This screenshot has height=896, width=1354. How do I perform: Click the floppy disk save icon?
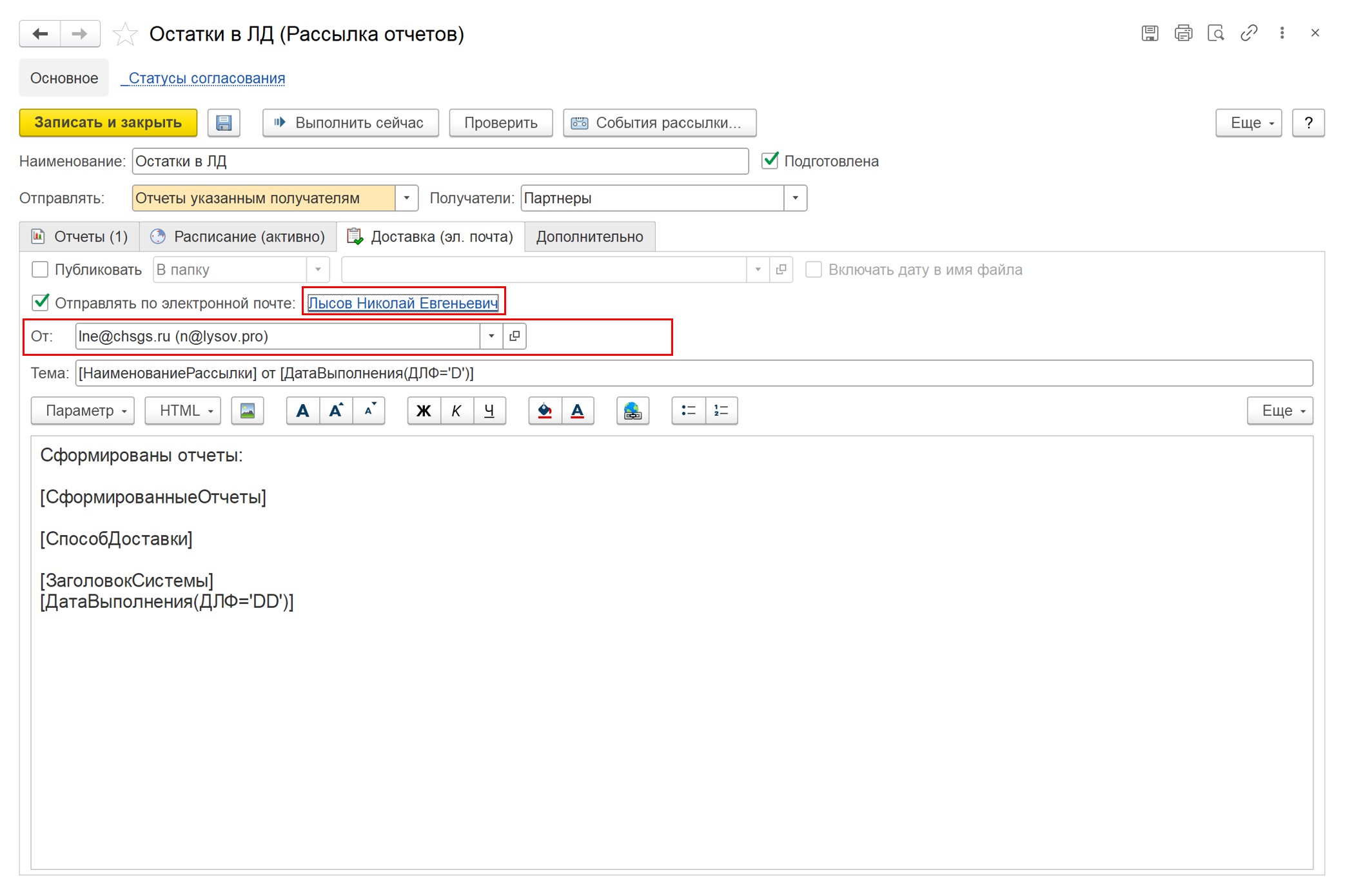coord(224,122)
